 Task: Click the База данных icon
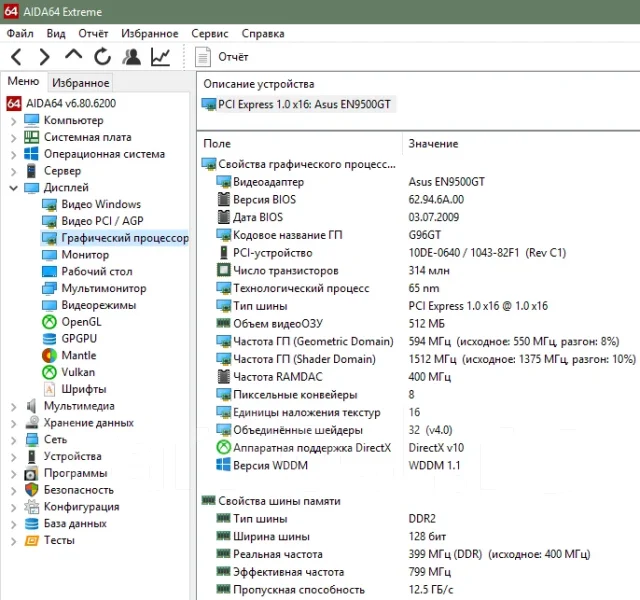[31, 524]
